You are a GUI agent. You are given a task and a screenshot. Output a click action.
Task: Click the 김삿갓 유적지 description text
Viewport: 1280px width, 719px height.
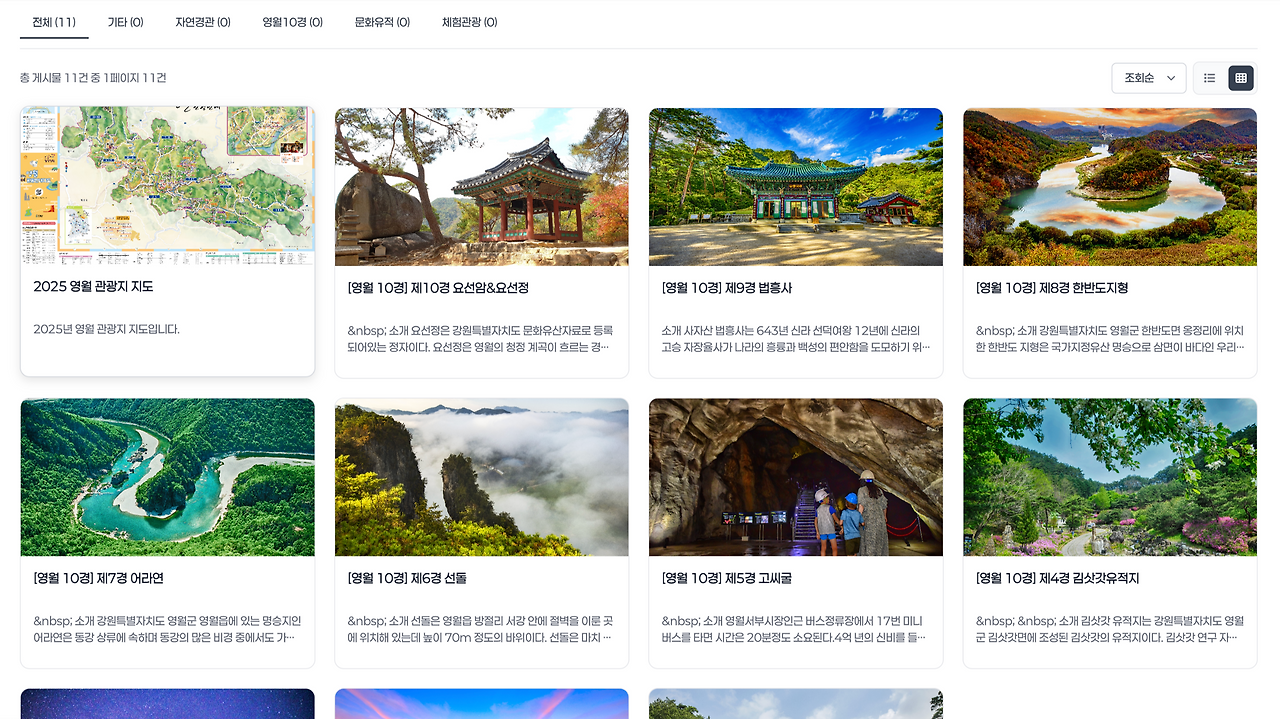coord(1110,629)
